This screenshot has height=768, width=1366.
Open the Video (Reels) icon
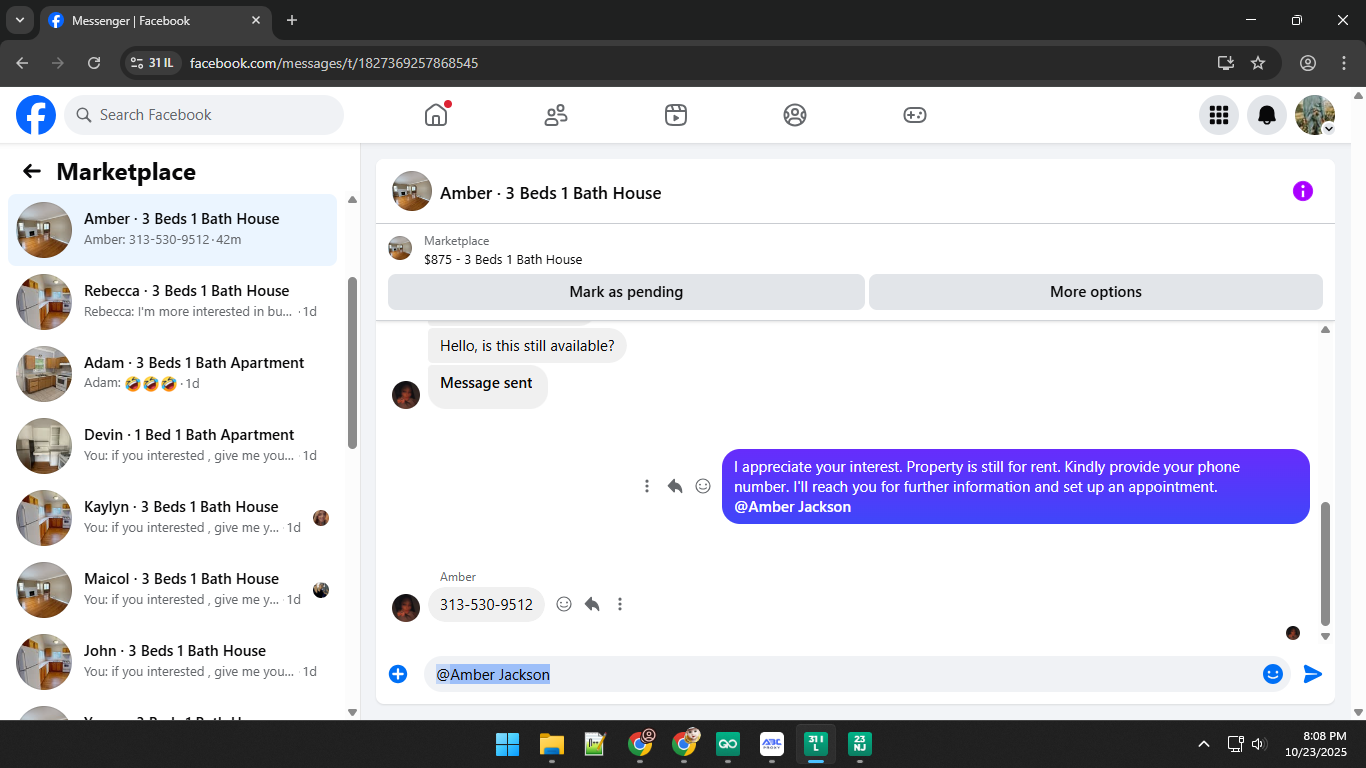tap(676, 115)
